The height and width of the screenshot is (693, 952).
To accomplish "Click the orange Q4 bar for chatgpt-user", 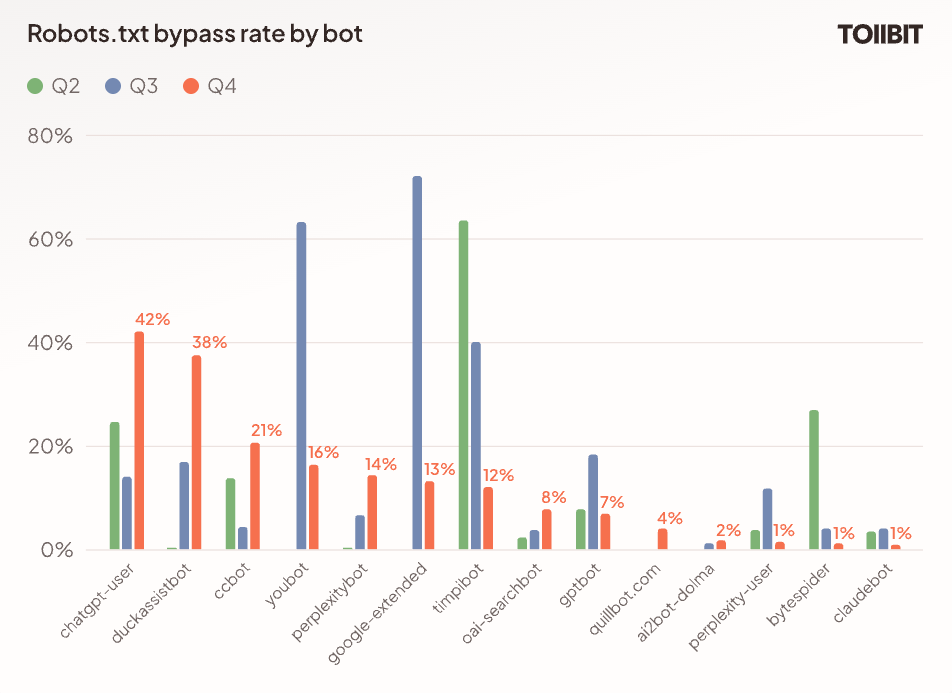I will [140, 440].
